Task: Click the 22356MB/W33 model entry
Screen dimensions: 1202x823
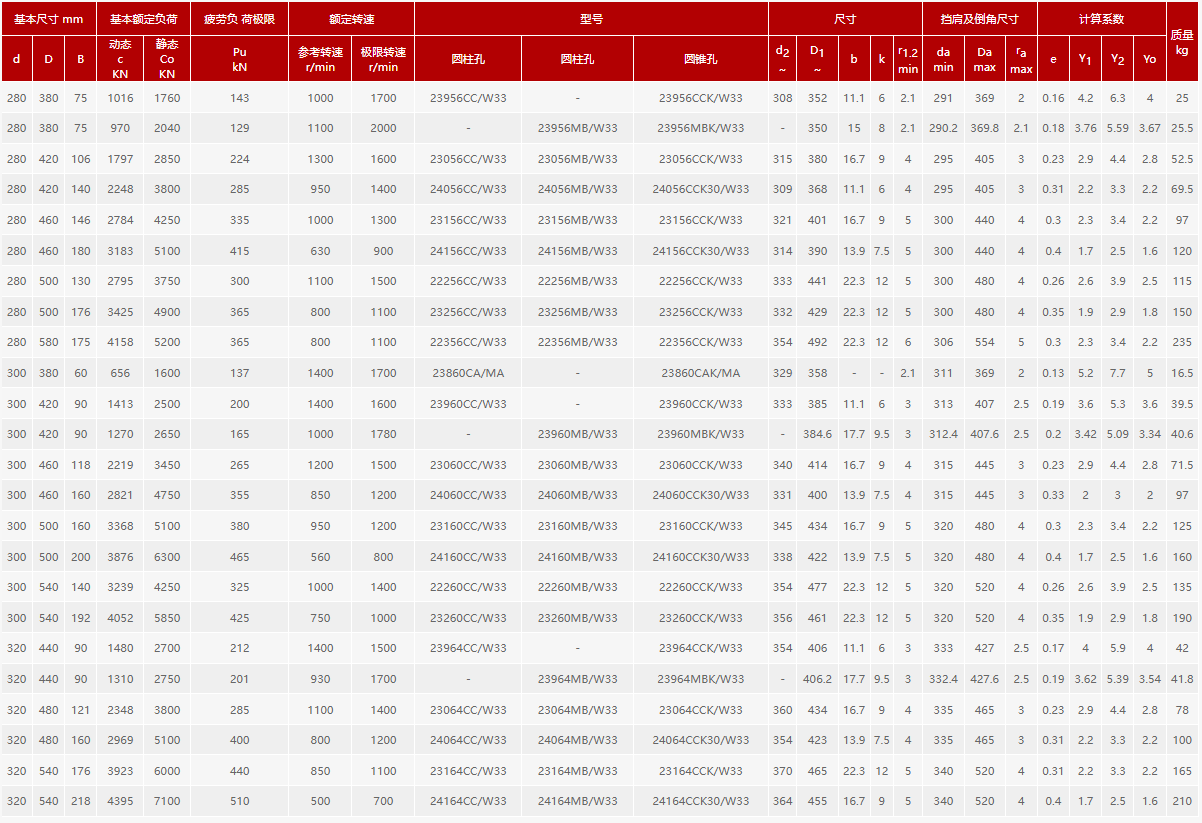Action: pos(577,342)
